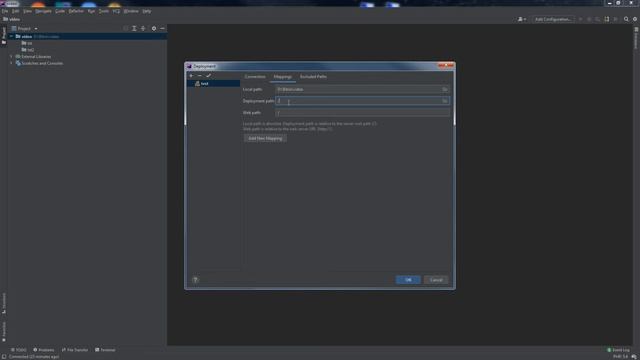Select the 'test' server entry
This screenshot has height=360, width=640.
213,84
